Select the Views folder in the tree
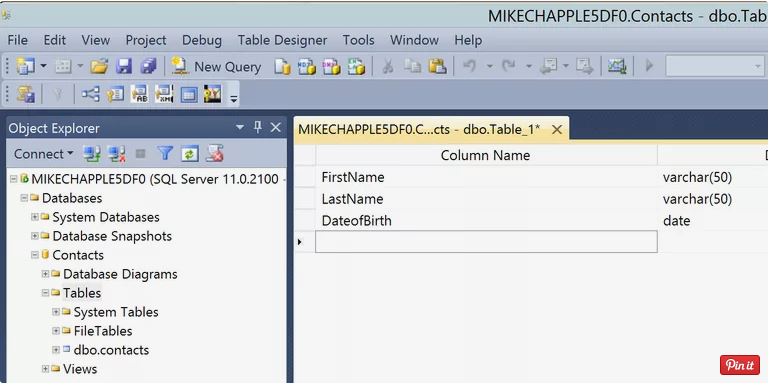Viewport: 769px width, 388px height. pos(80,369)
